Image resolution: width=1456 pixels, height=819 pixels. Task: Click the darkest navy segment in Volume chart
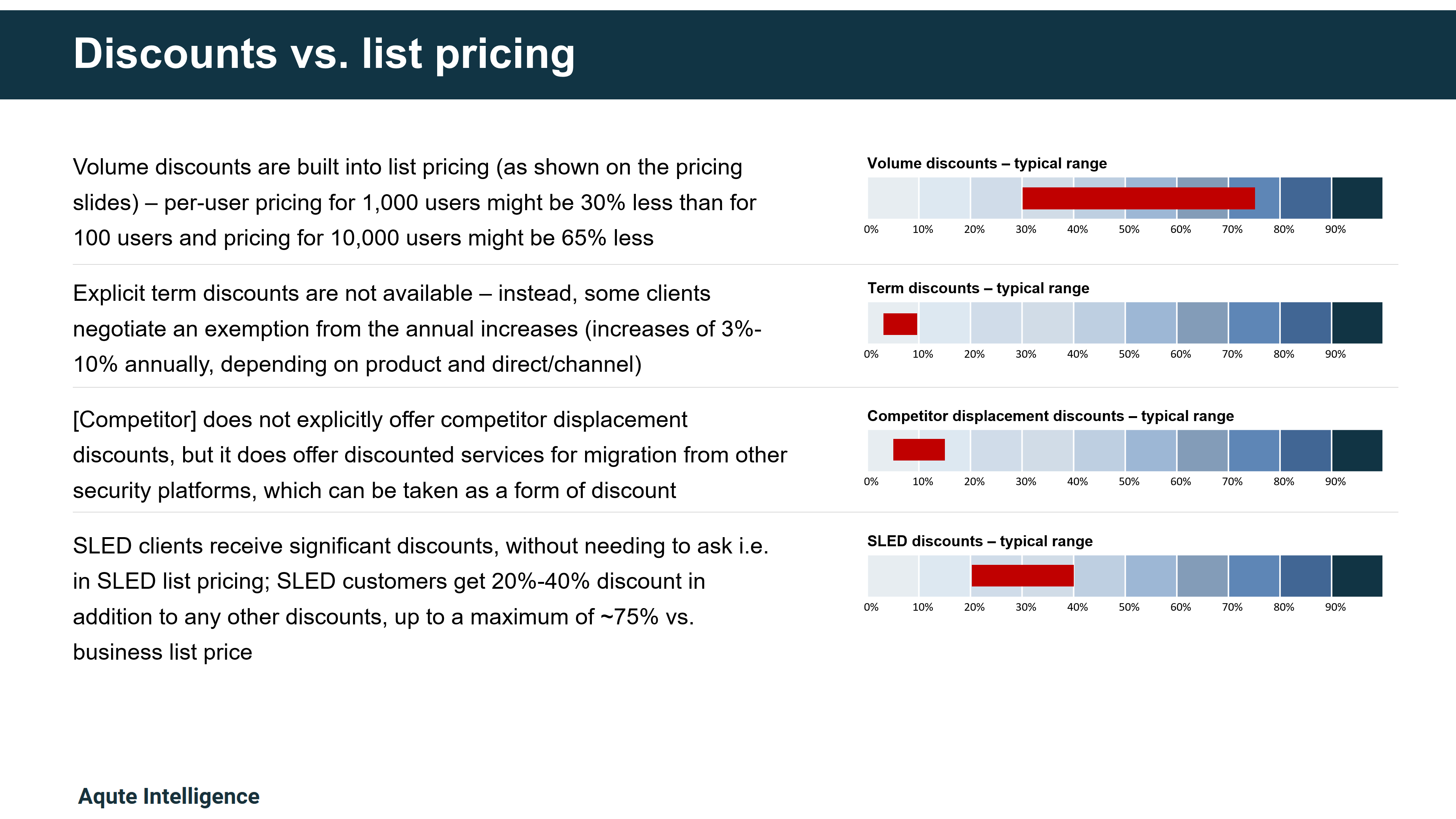tap(1357, 198)
